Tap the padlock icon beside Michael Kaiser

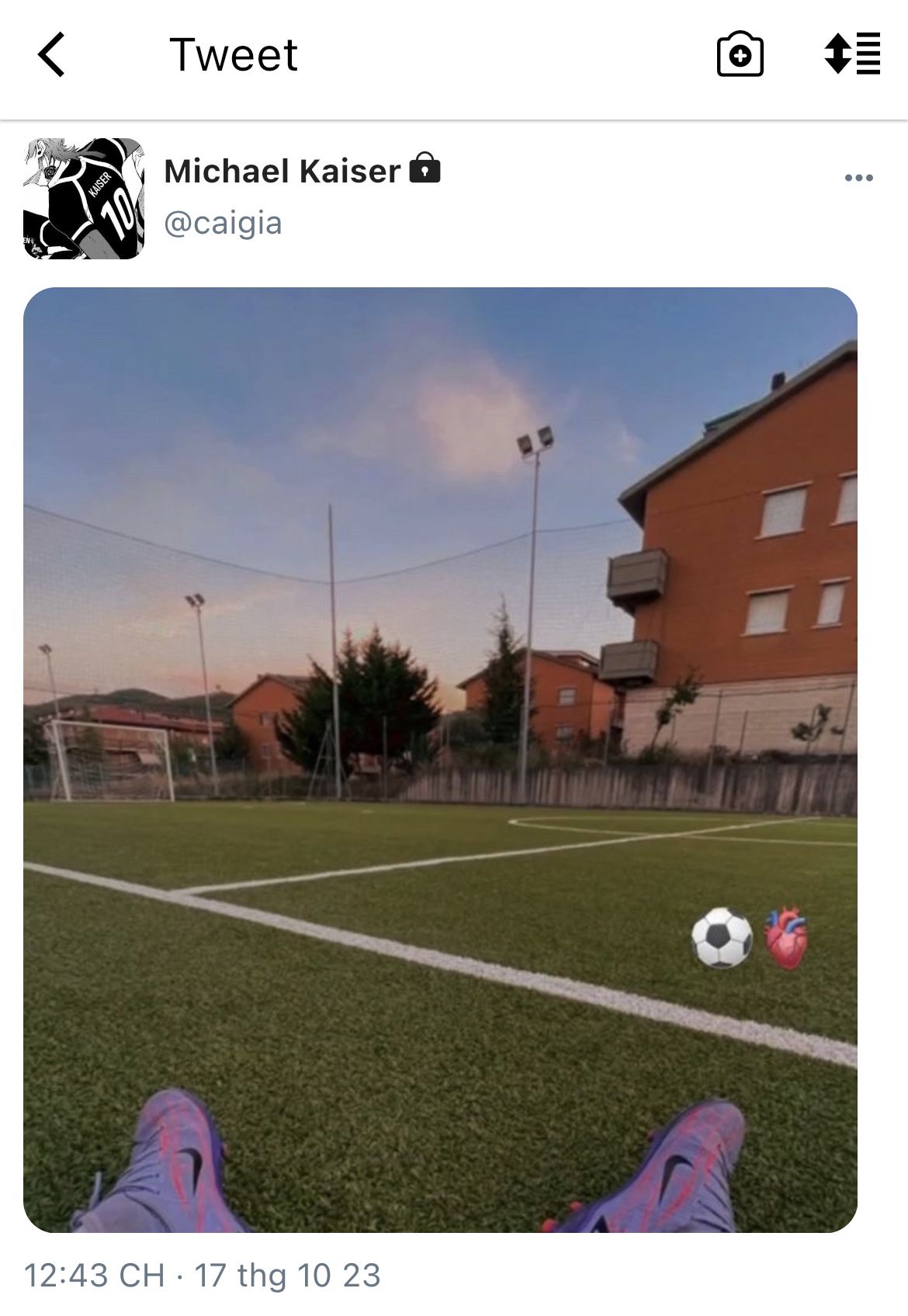[x=425, y=168]
